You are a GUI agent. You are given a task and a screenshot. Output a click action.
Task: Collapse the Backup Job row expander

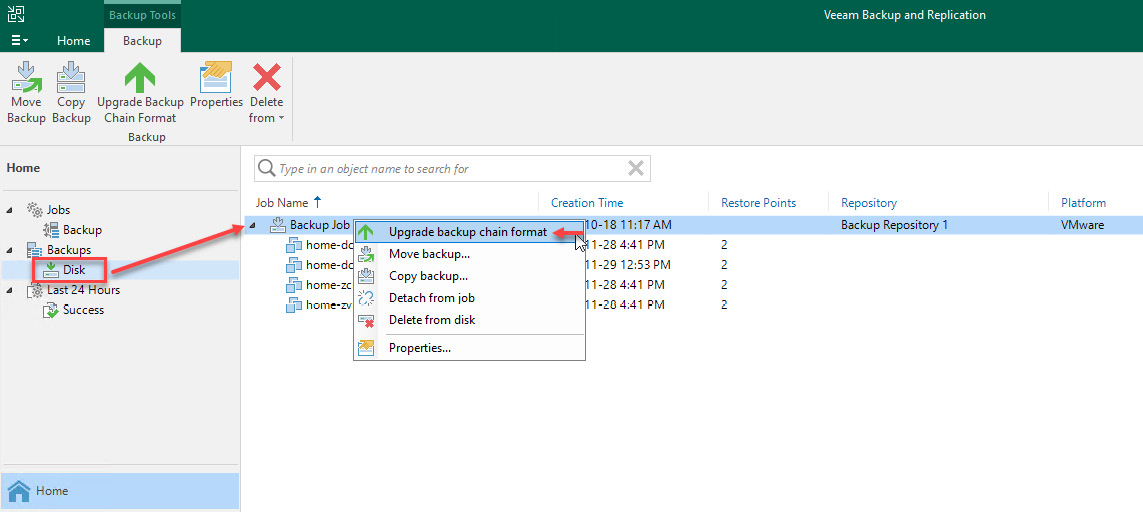point(252,225)
